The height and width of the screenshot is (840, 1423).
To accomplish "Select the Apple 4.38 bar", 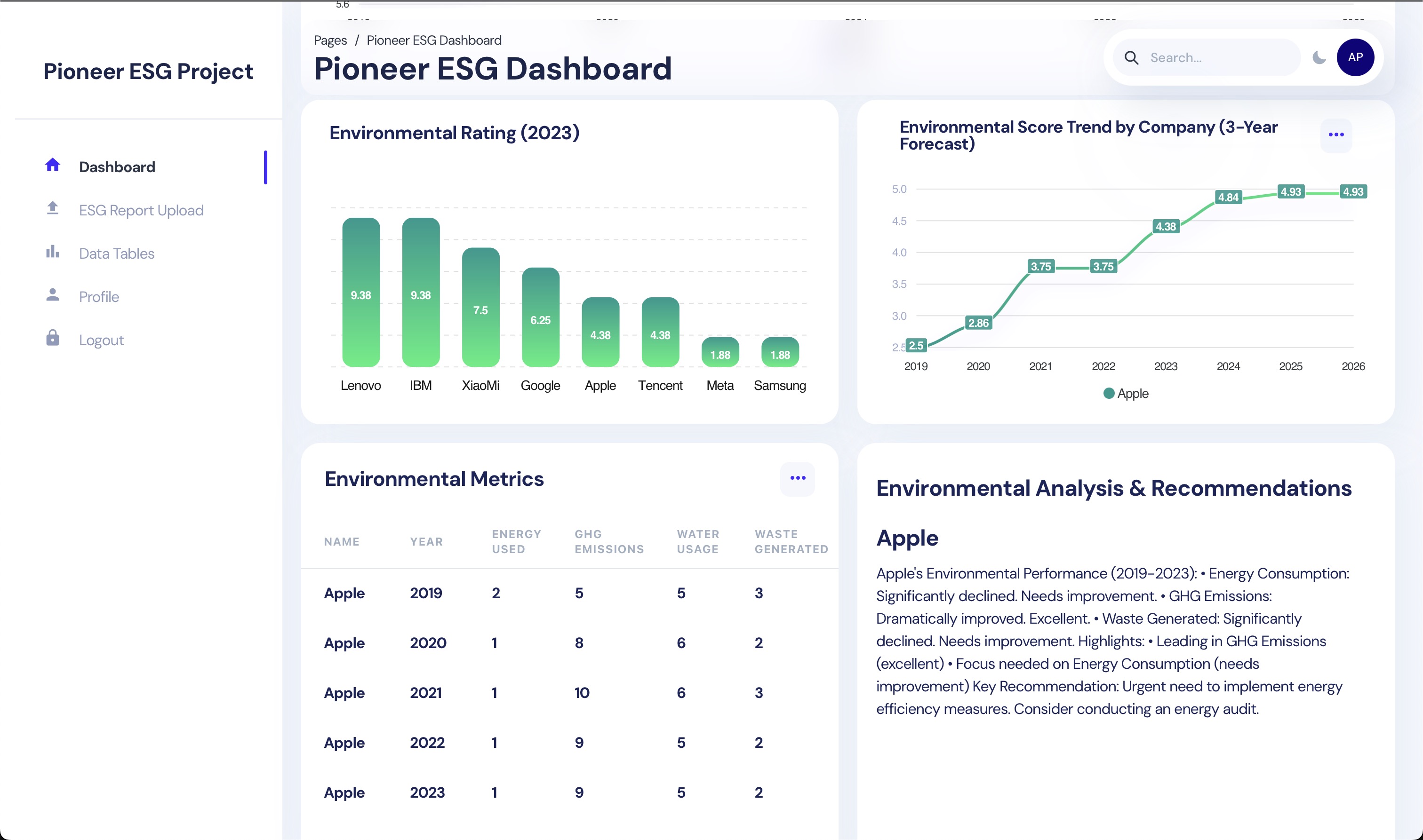I will pos(600,332).
